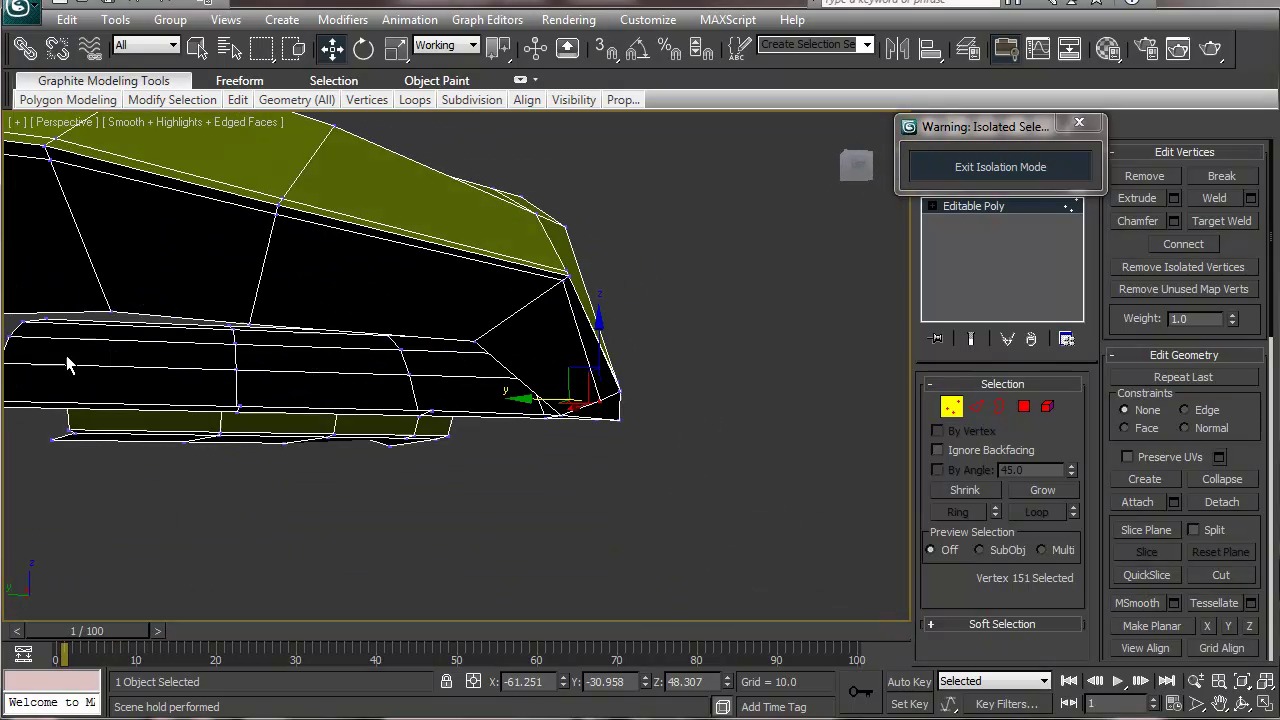Select SubObj preview selection radio
1280x720 pixels.
tap(979, 550)
